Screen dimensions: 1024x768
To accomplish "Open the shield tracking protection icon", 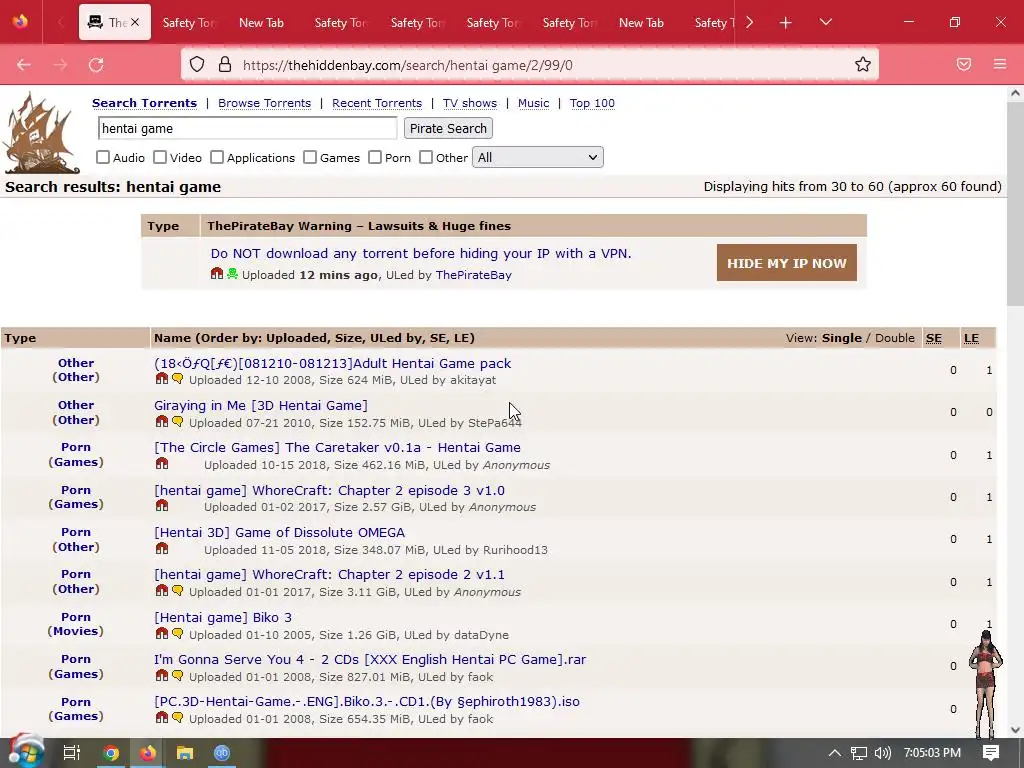I will tap(197, 64).
